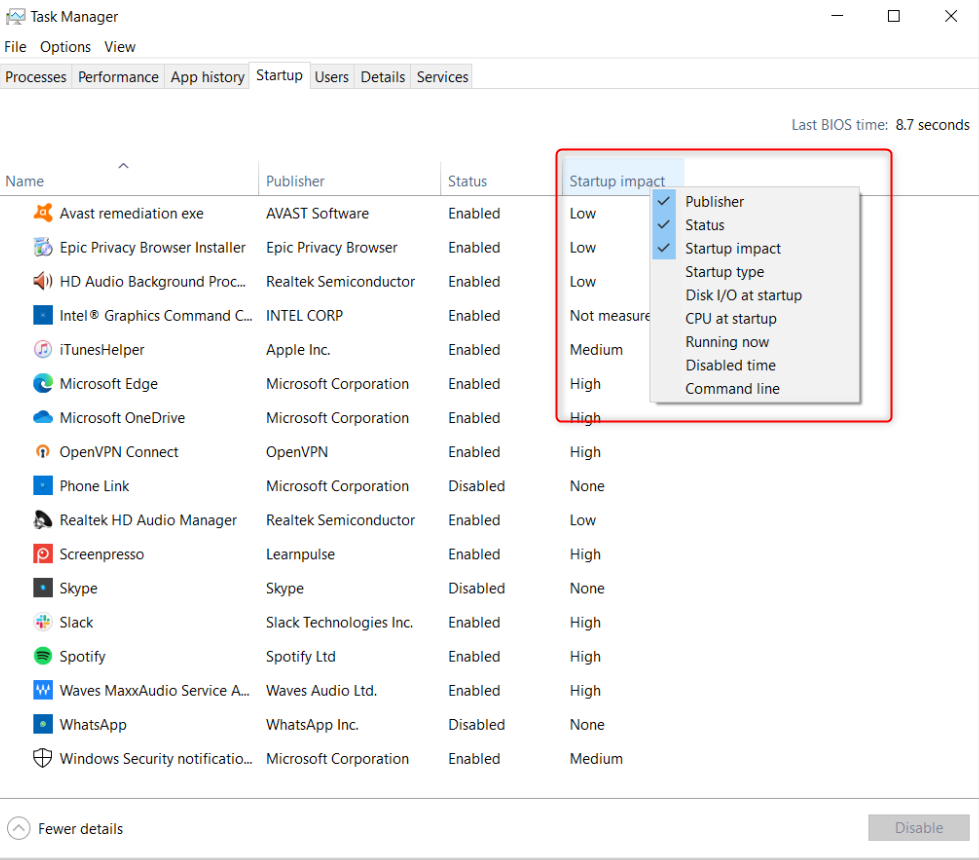Click the Windows Security shield icon
This screenshot has height=860, width=979.
tap(42, 758)
